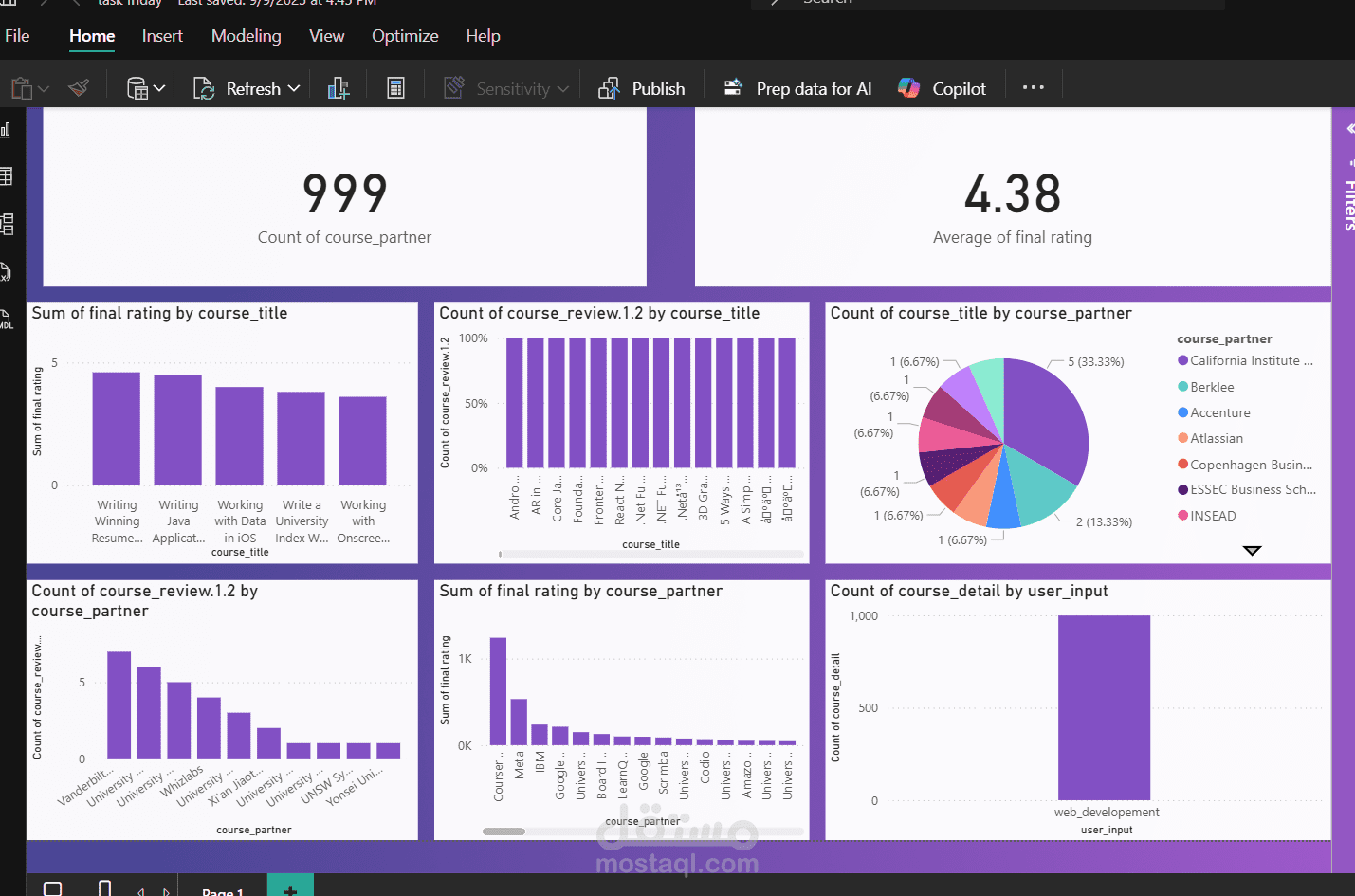Screen dimensions: 1355x896
Task: Expand the Paste dropdown arrow
Action: [x=44, y=89]
